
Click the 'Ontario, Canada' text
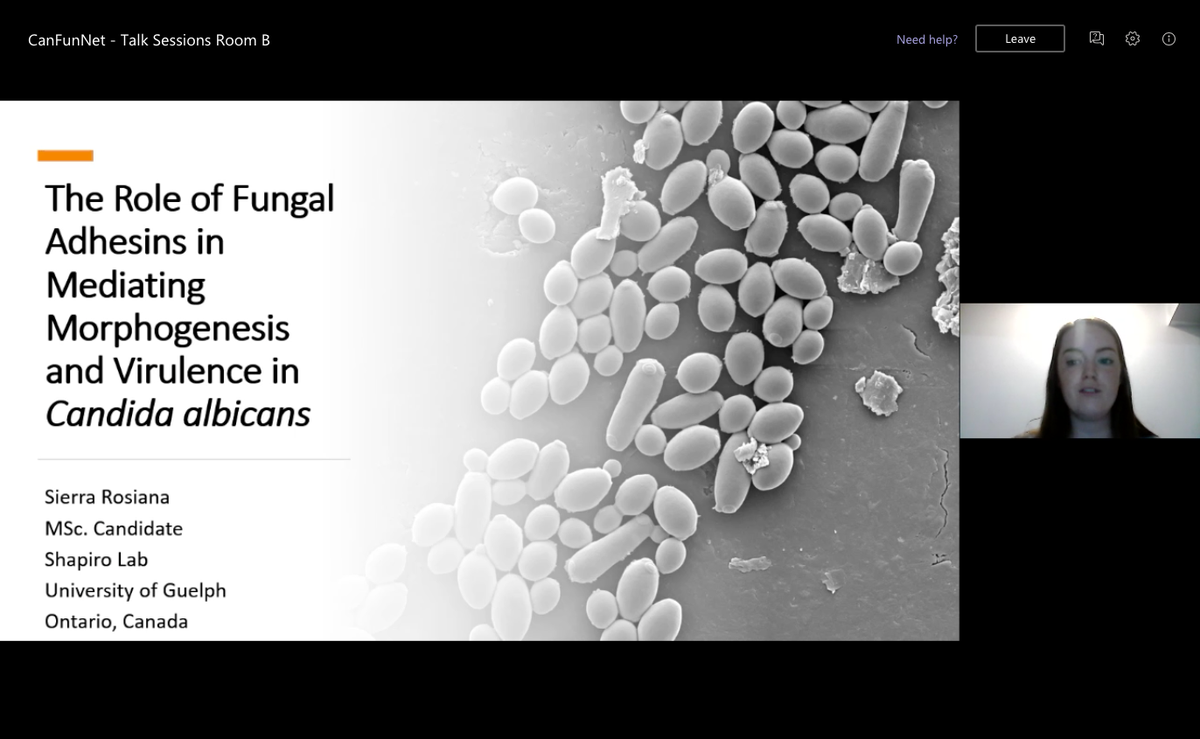[x=116, y=621]
